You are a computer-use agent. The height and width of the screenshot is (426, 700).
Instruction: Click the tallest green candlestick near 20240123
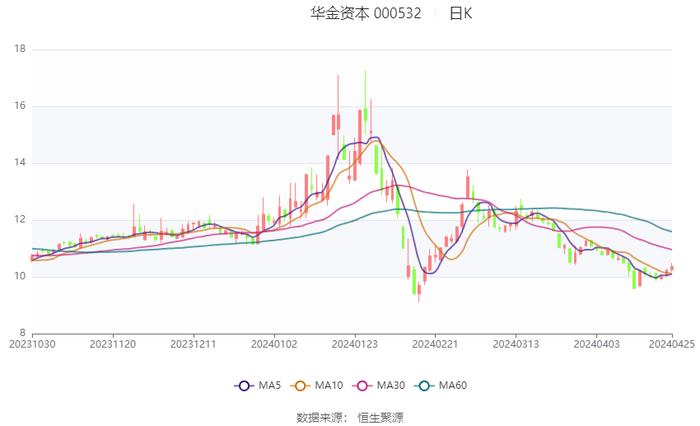tap(366, 103)
